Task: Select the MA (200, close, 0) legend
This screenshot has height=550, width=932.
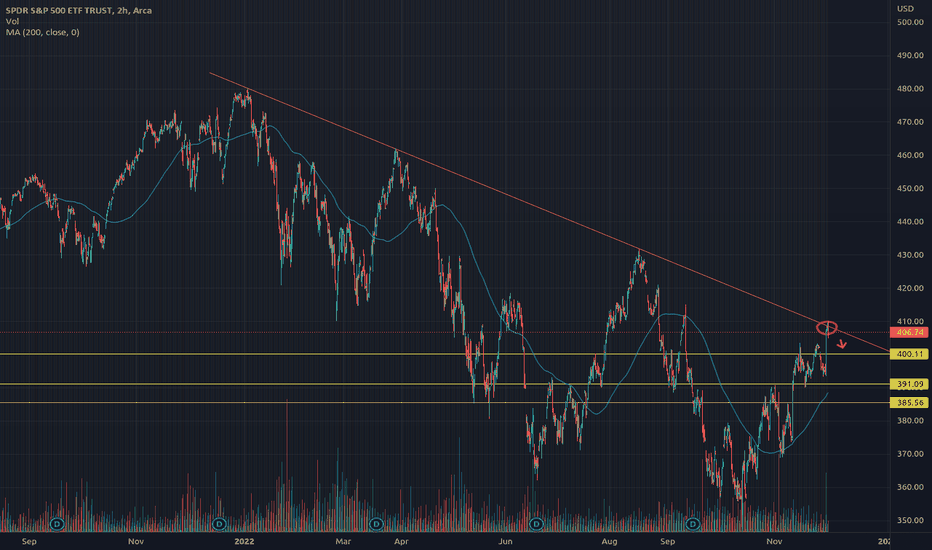Action: (42, 32)
